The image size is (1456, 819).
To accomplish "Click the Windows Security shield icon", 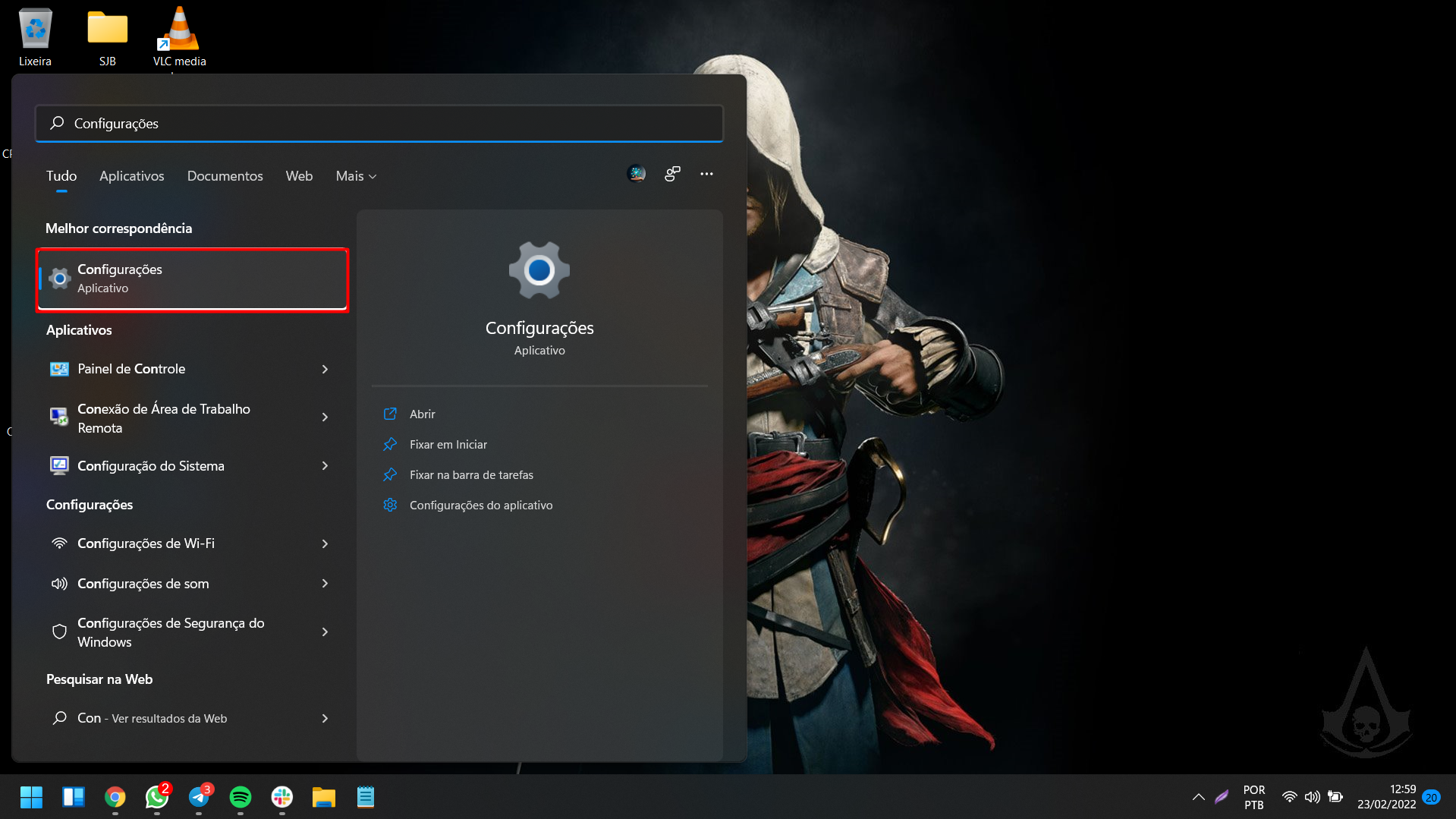I will pyautogui.click(x=59, y=632).
